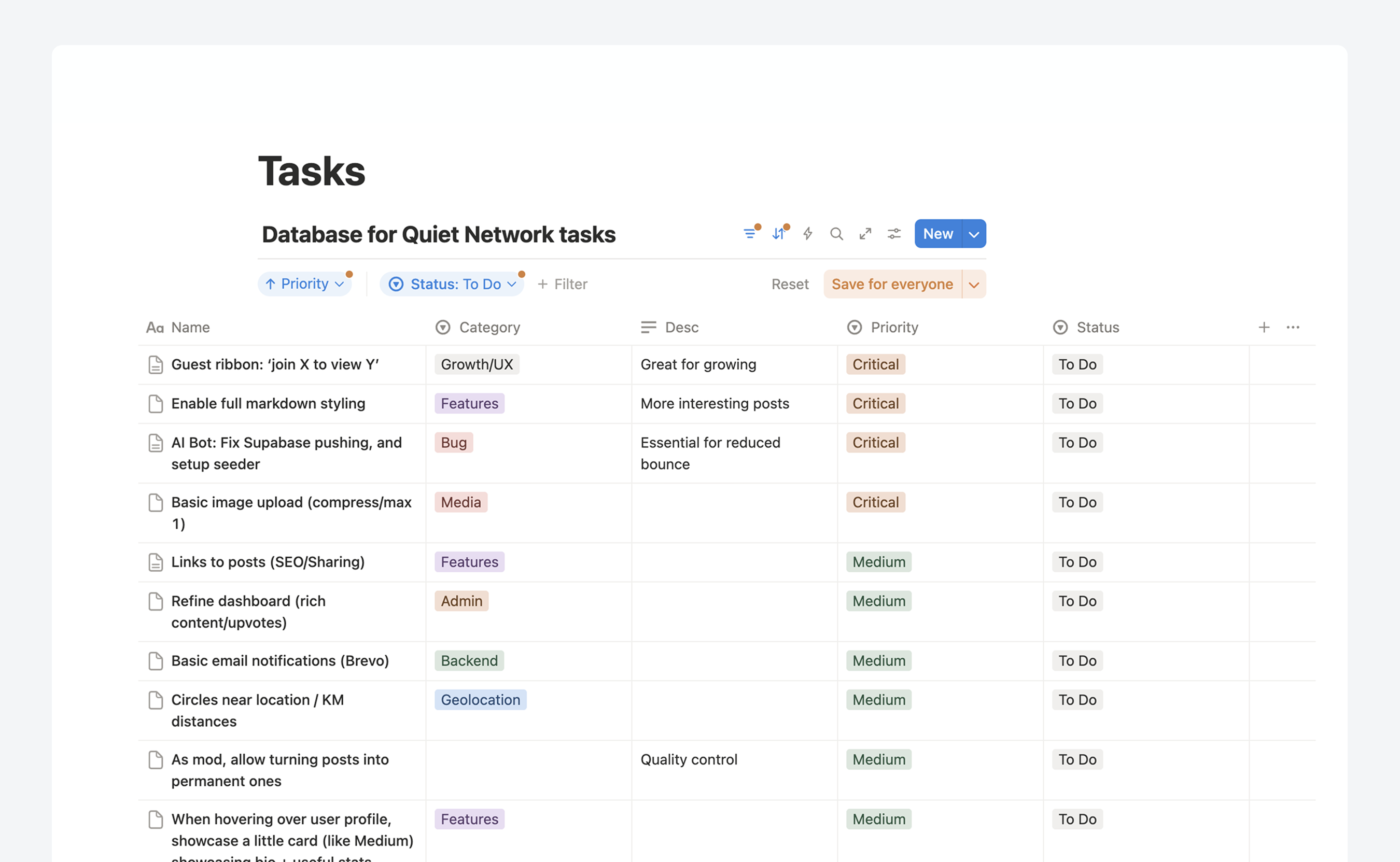The height and width of the screenshot is (862, 1400).
Task: Click the search magnifier icon
Action: 836,234
